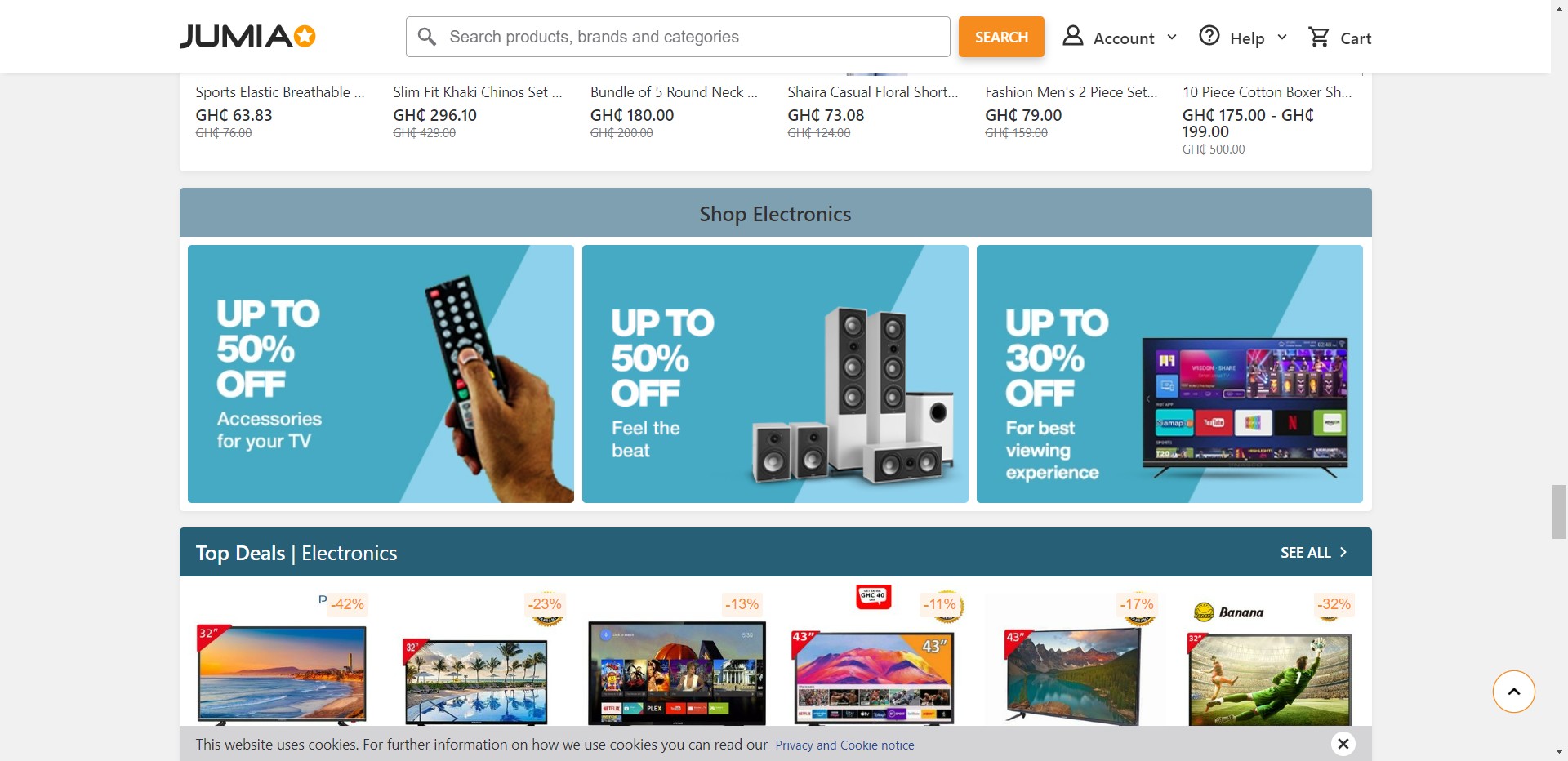Expand the Account dropdown arrow
The image size is (1568, 761).
point(1172,38)
